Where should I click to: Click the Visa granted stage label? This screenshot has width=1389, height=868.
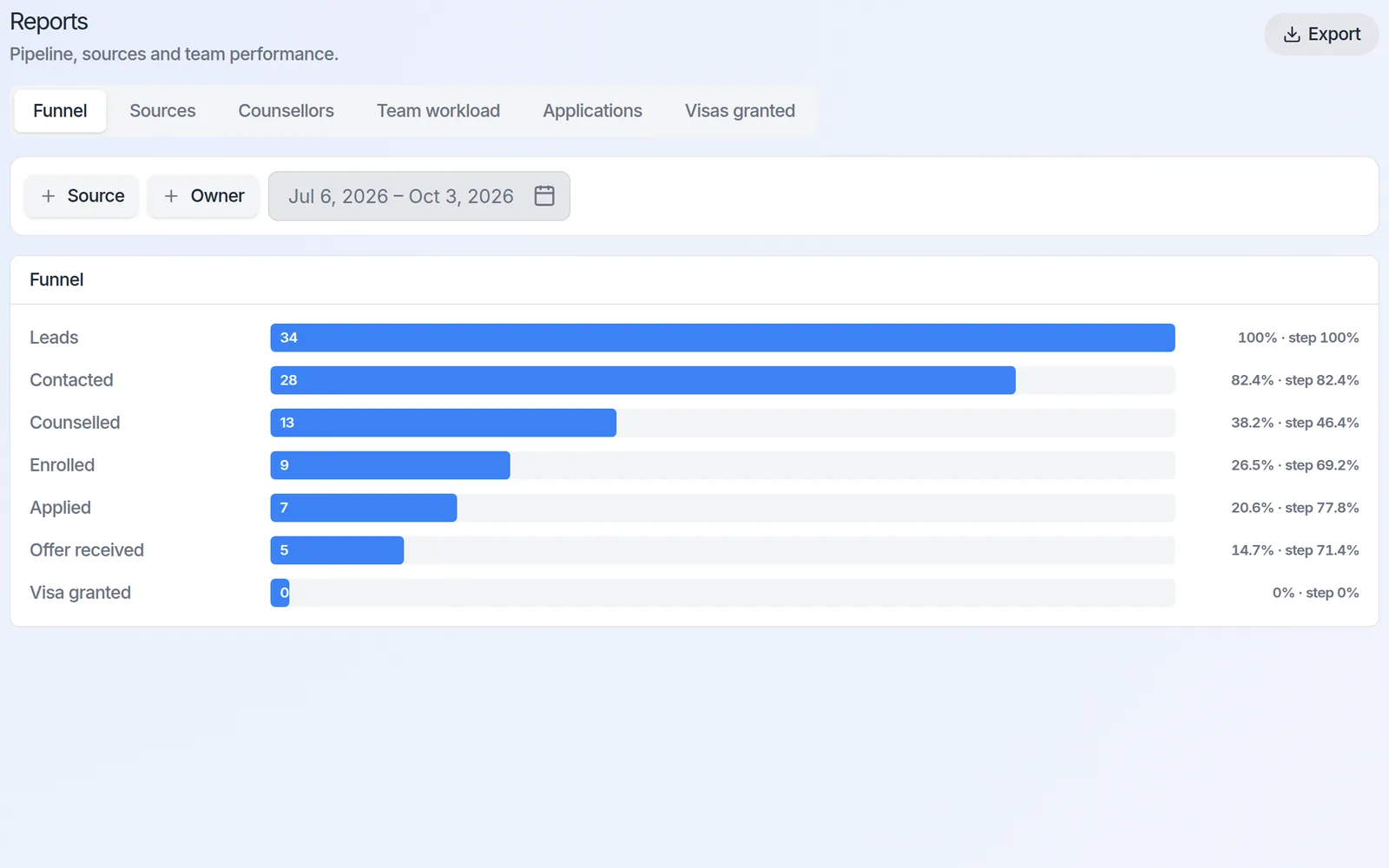pyautogui.click(x=80, y=593)
